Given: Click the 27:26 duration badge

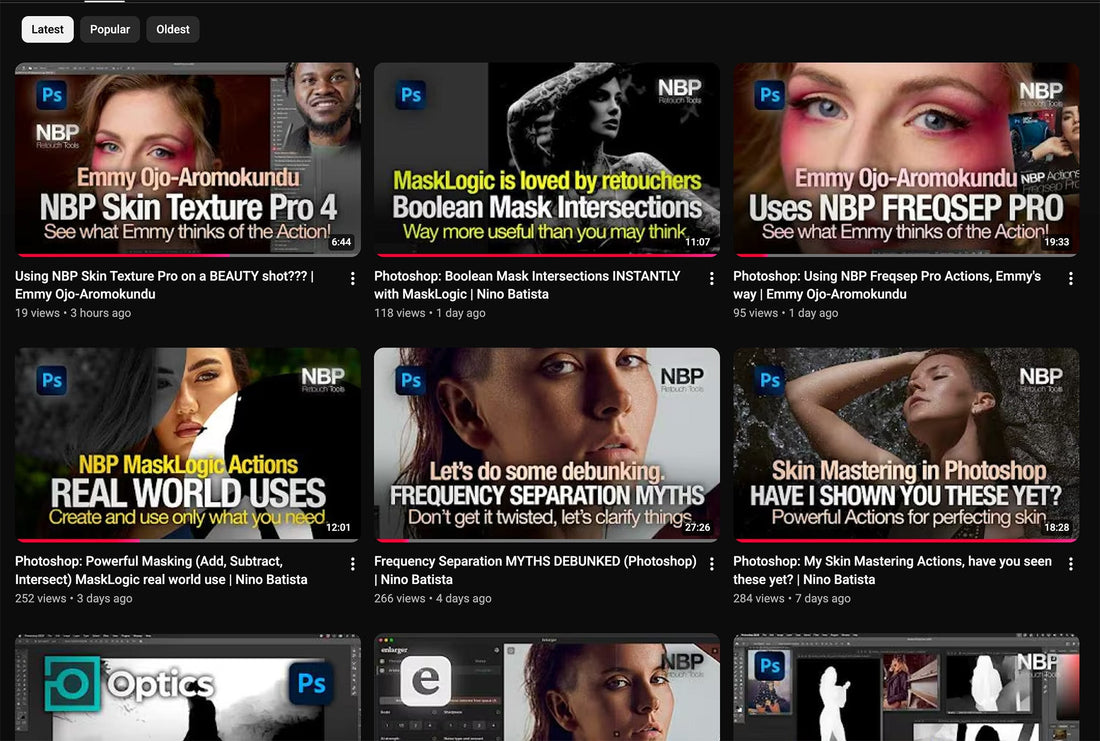Looking at the screenshot, I should coord(697,528).
